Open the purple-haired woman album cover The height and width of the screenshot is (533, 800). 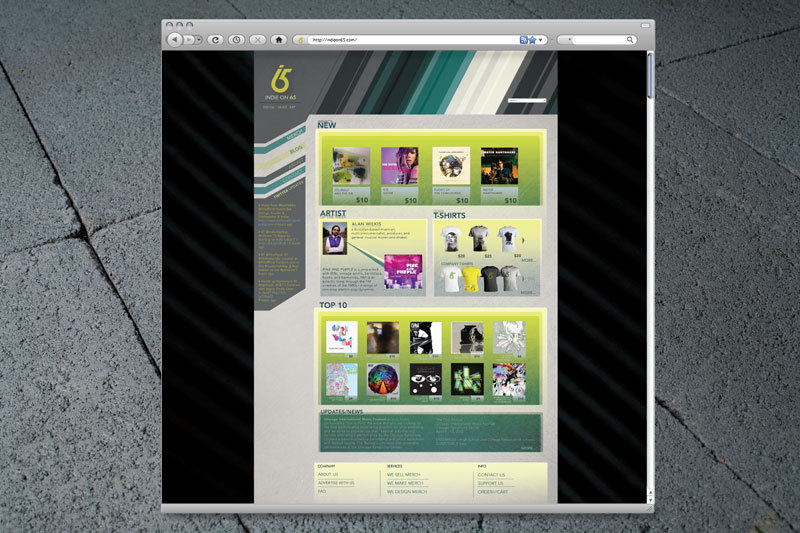tap(399, 166)
